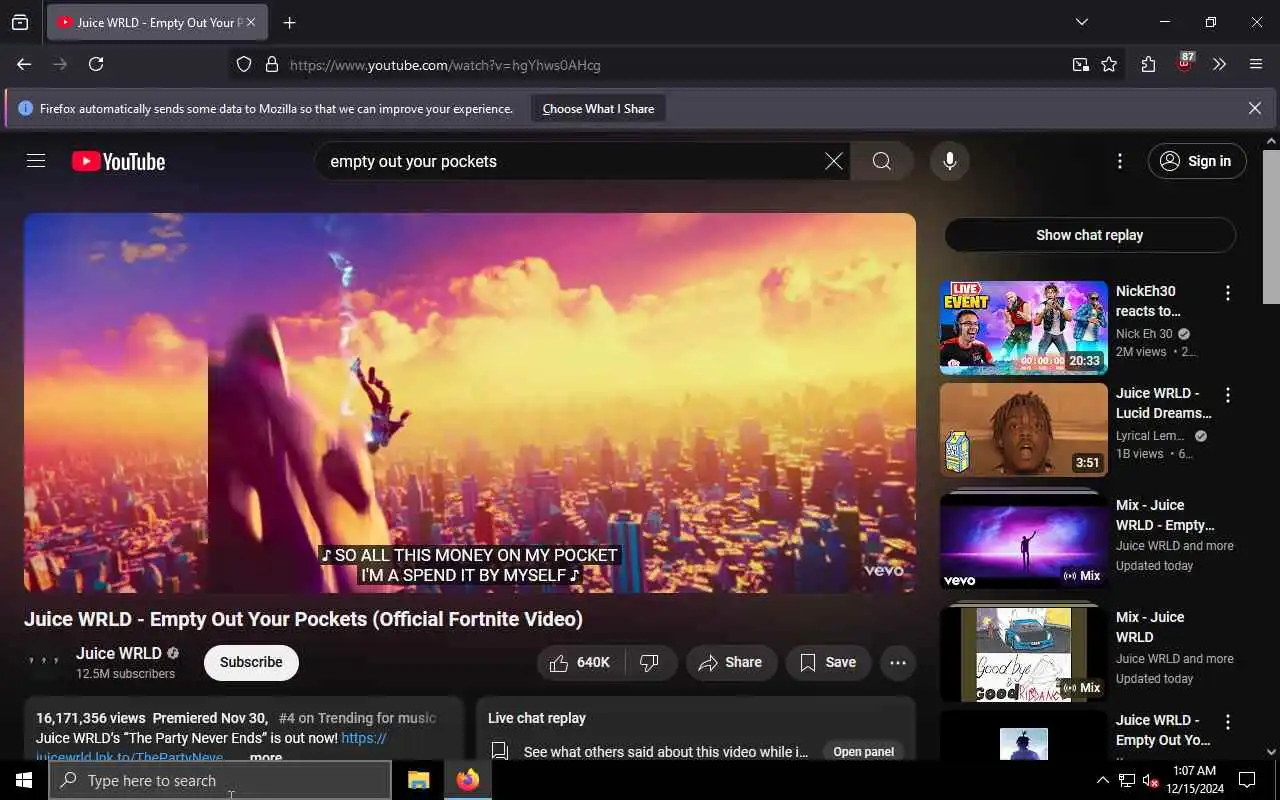The width and height of the screenshot is (1280, 800).
Task: Show hidden system tray icons
Action: pos(1102,780)
